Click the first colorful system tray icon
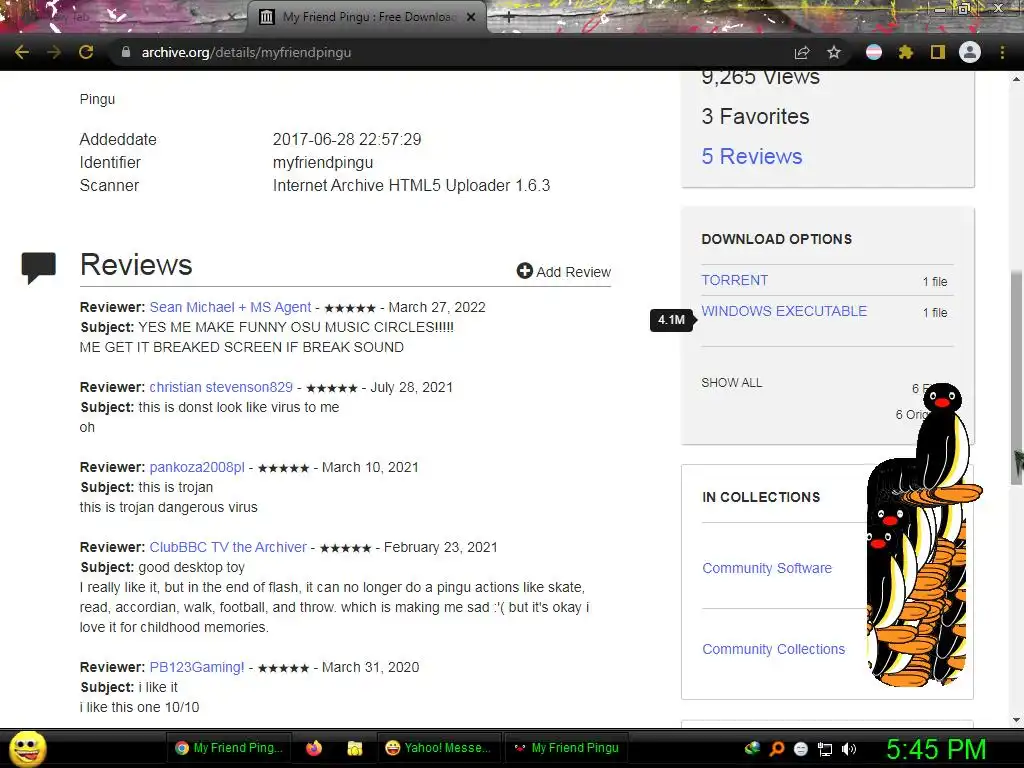1024x768 pixels. [752, 748]
